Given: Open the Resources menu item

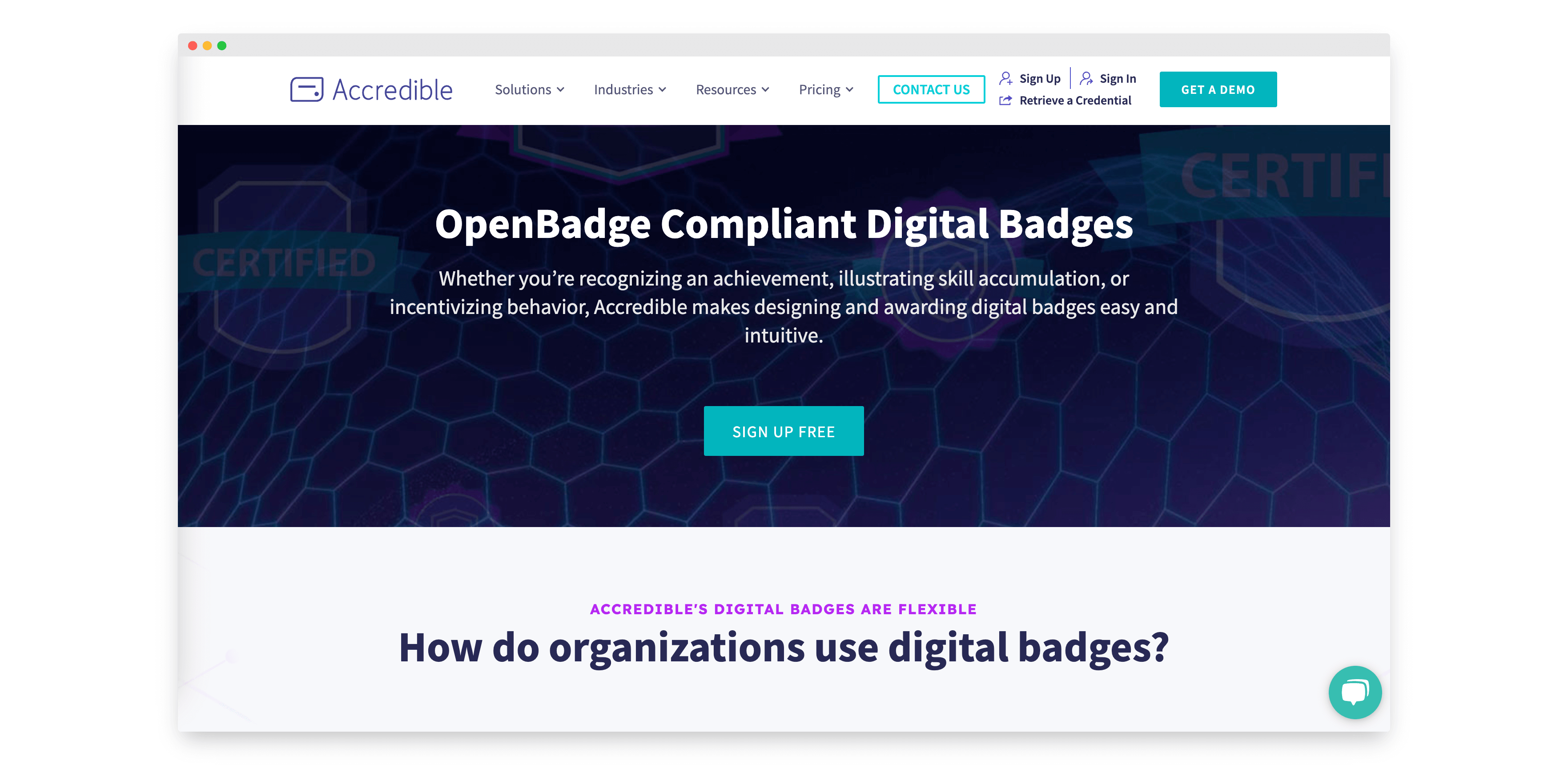Looking at the screenshot, I should click(x=733, y=89).
